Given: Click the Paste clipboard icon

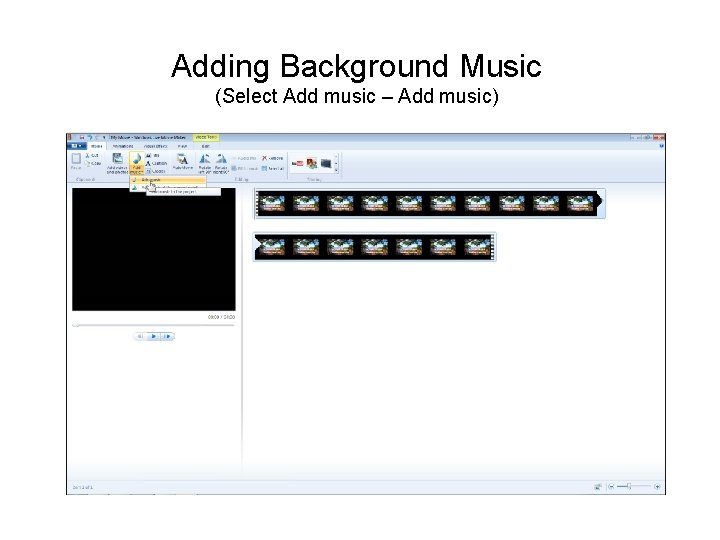Looking at the screenshot, I should click(x=76, y=159).
